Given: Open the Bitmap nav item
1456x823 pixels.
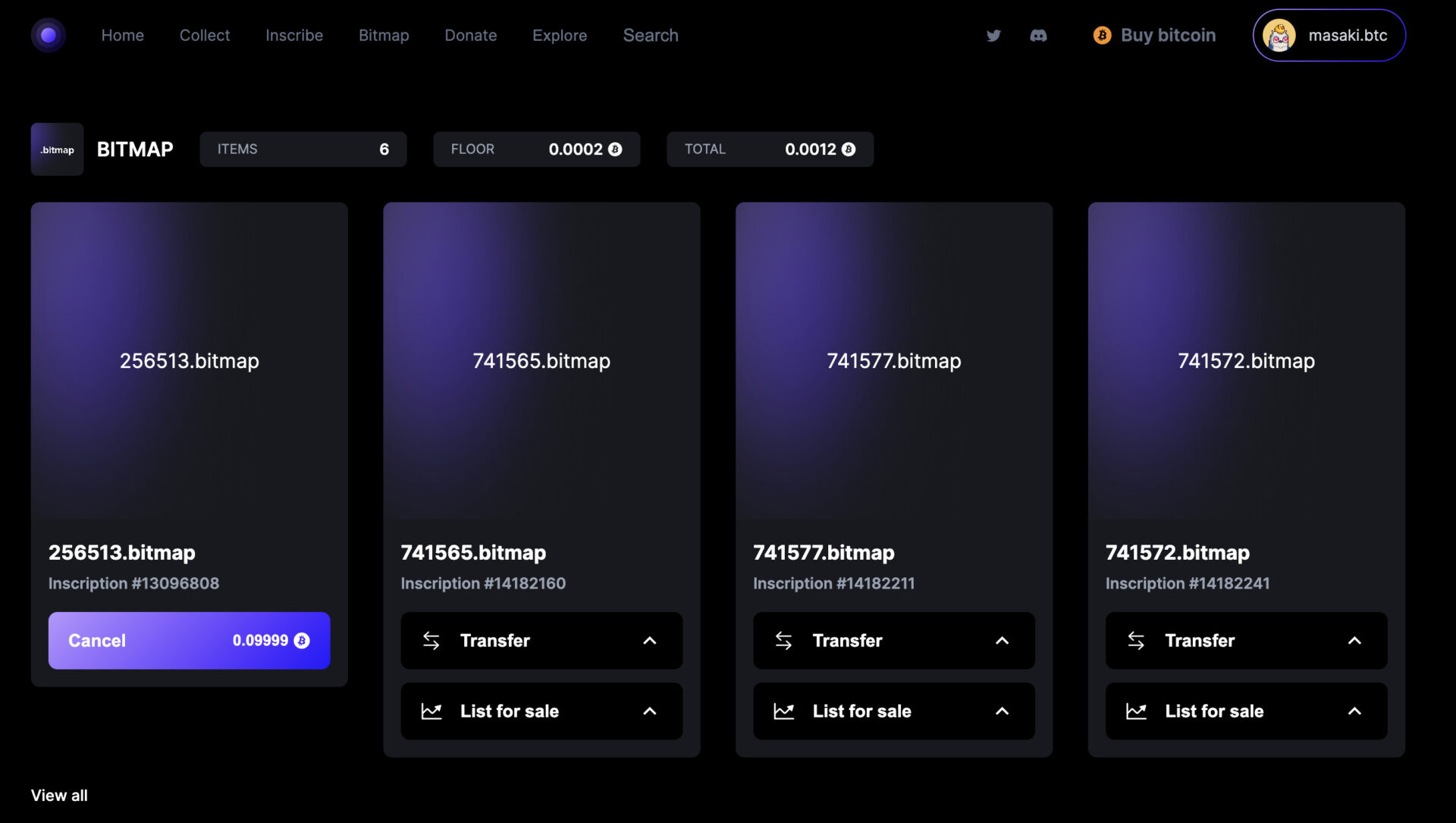Looking at the screenshot, I should 384,35.
